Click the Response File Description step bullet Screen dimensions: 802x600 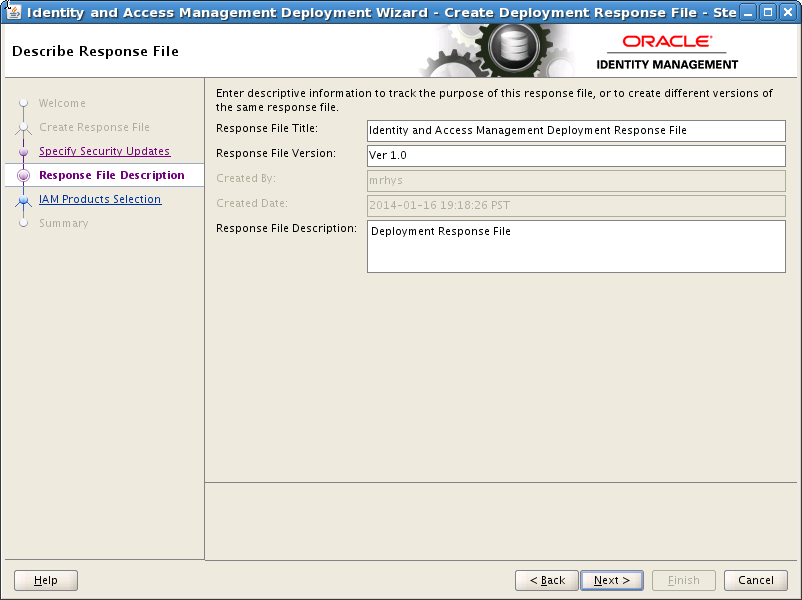click(x=23, y=175)
